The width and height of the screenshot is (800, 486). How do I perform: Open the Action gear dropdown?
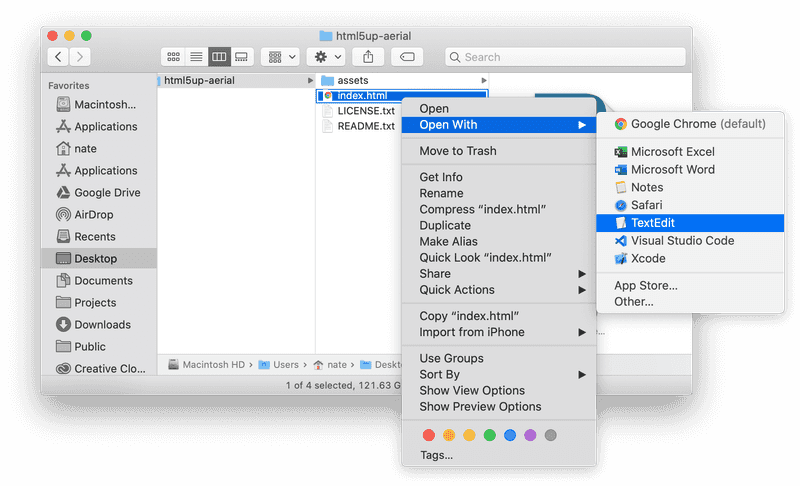tap(329, 57)
